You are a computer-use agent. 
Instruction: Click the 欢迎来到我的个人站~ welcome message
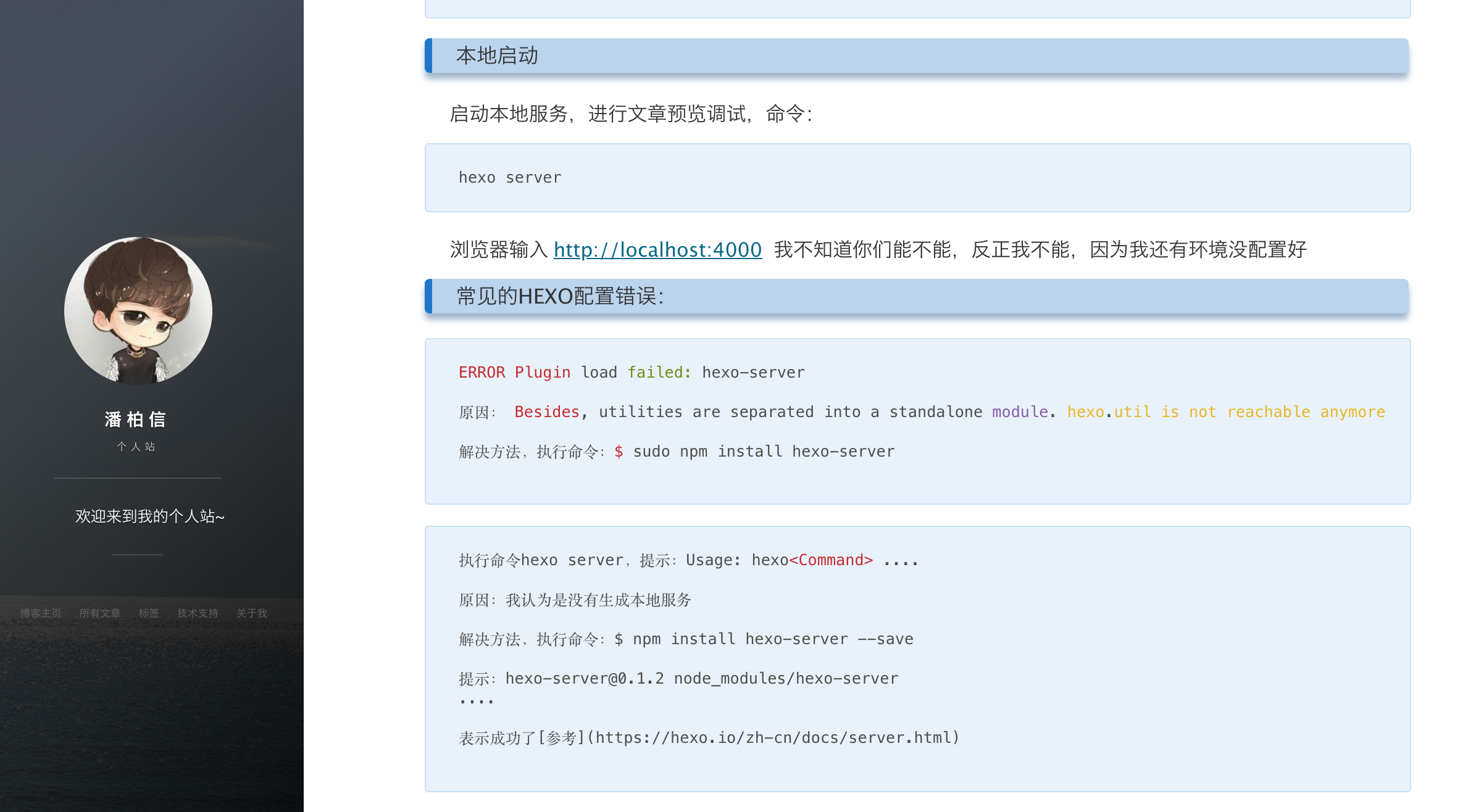click(150, 516)
